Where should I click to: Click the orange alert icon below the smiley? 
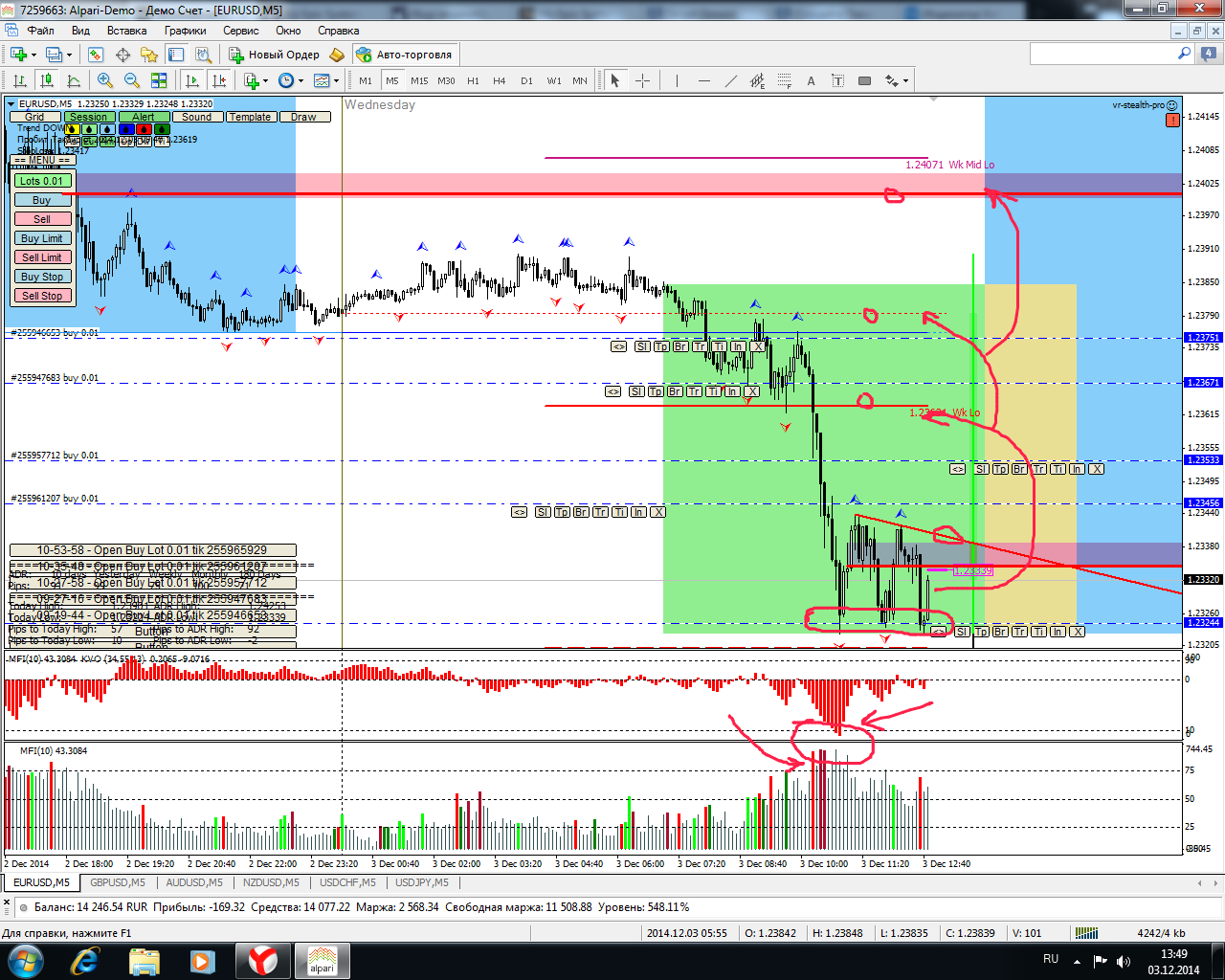1172,121
